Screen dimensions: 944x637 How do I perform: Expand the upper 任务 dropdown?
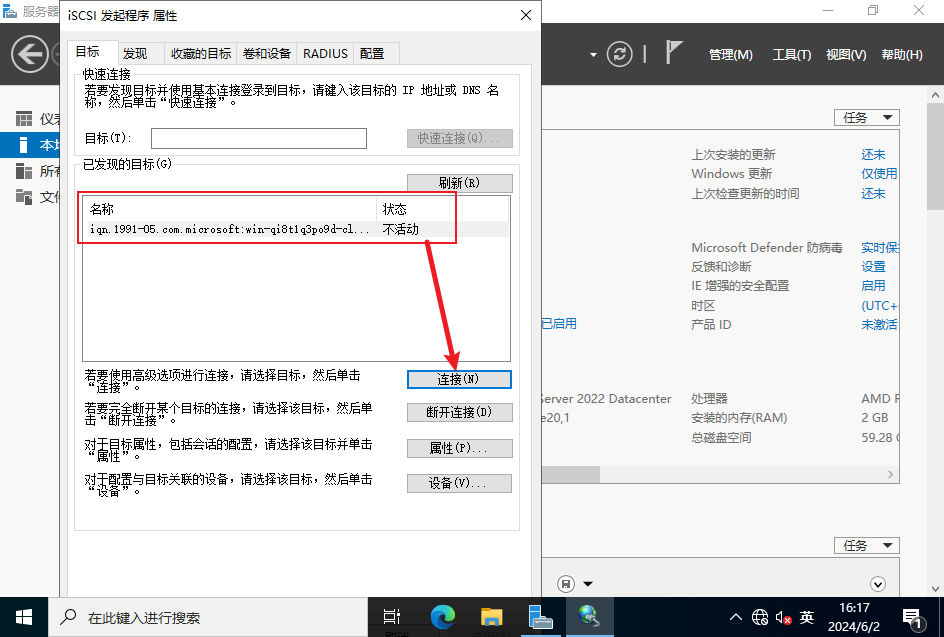pos(866,118)
